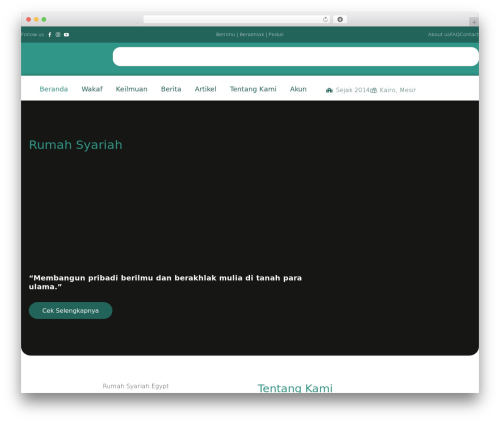500x423 pixels.
Task: Click the browser address bar
Action: [x=237, y=20]
